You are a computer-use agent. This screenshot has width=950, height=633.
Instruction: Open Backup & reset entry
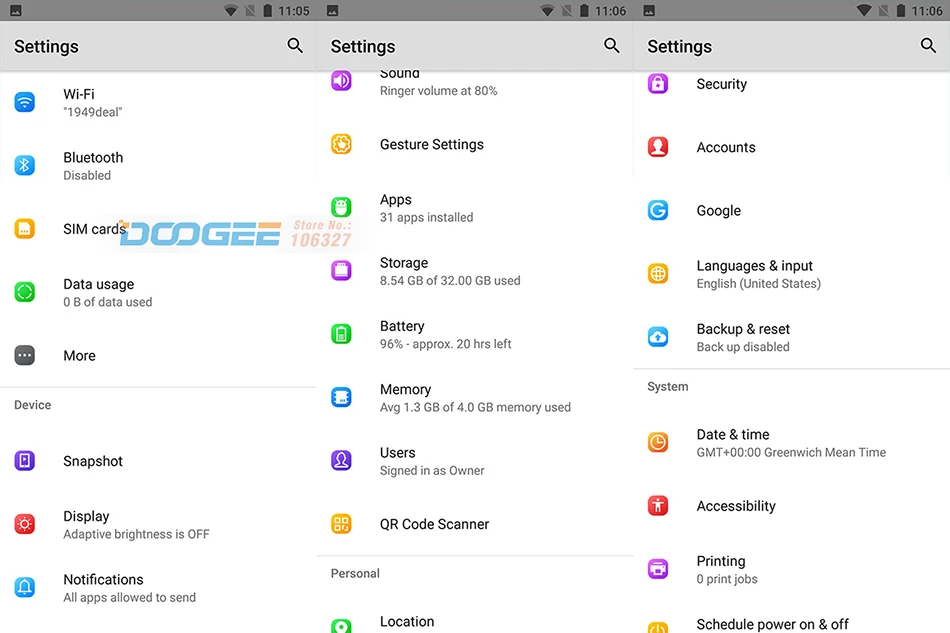(x=791, y=337)
